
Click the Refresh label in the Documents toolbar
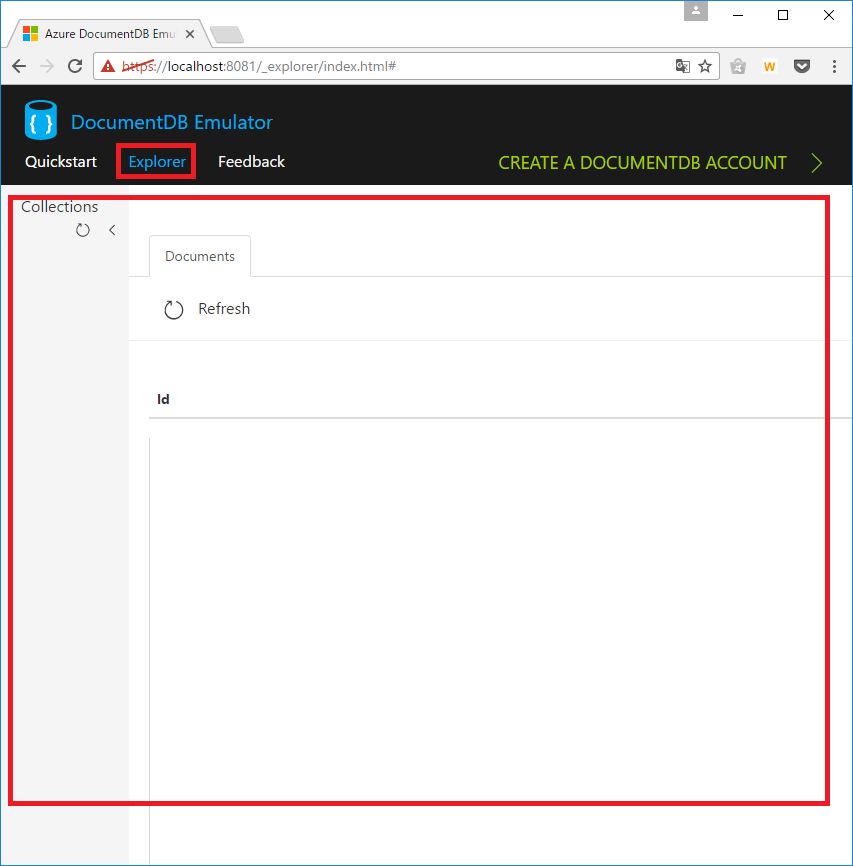224,309
